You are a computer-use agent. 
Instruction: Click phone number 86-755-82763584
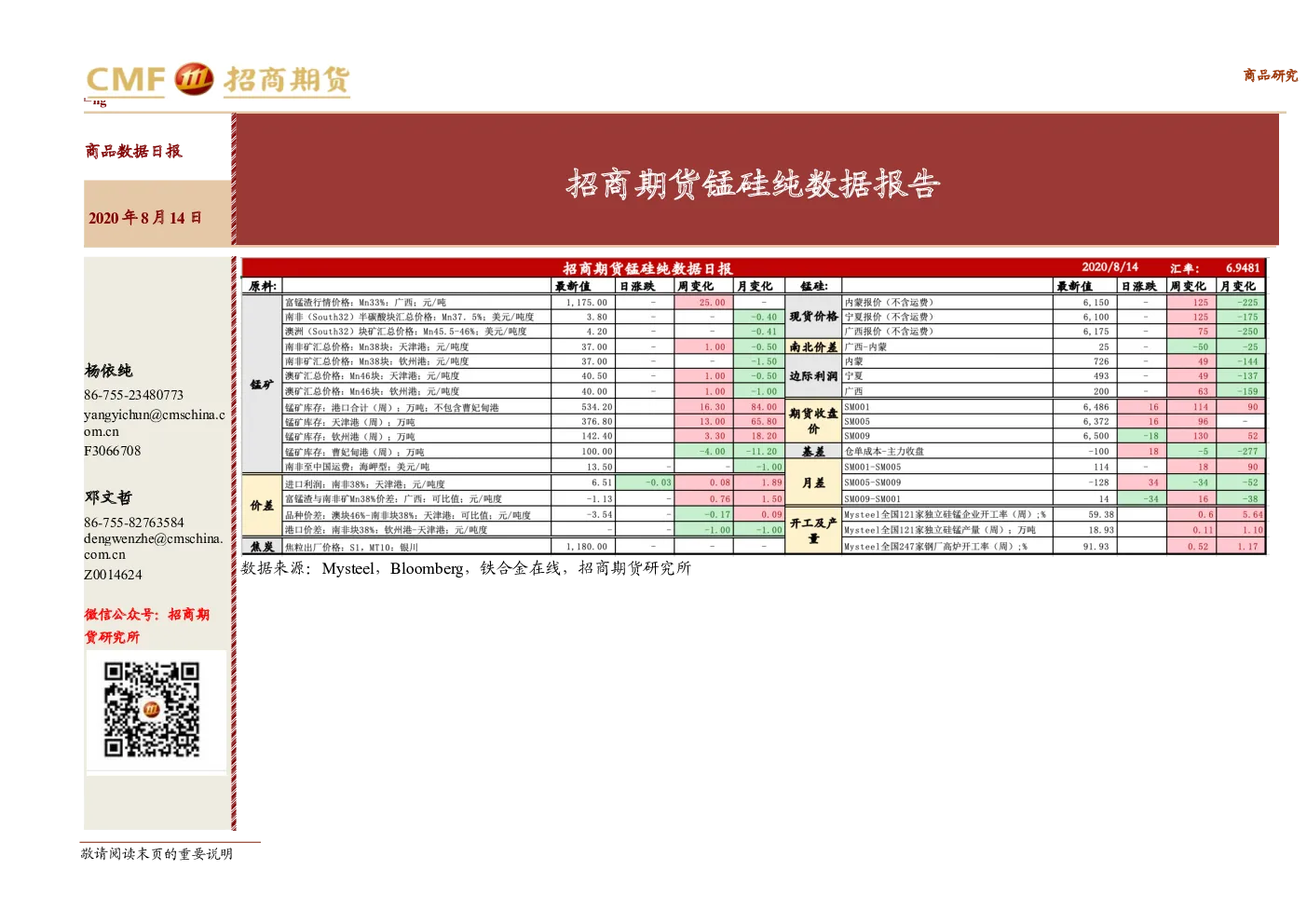(x=134, y=523)
